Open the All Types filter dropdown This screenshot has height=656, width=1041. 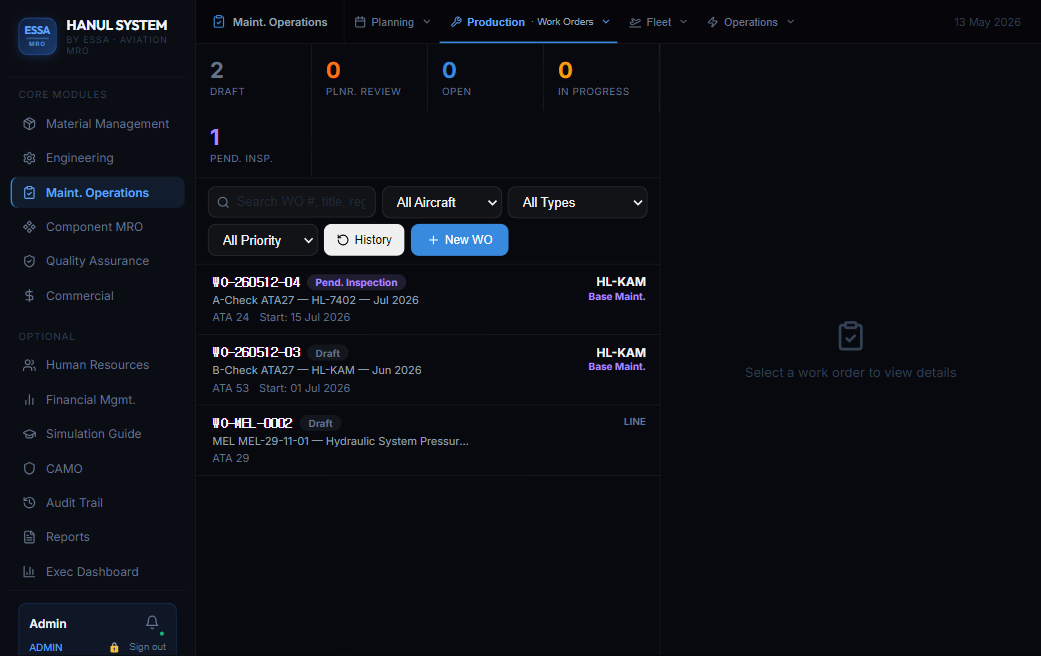point(578,203)
